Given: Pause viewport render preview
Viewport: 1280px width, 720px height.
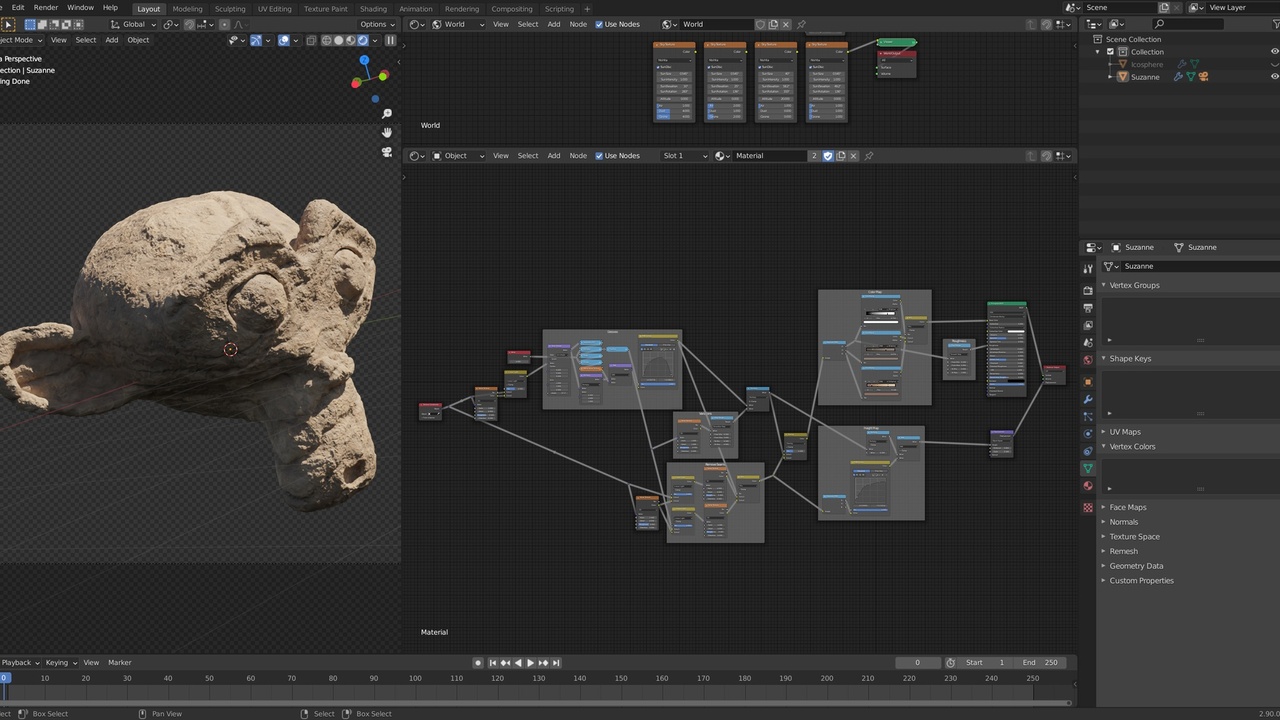Looking at the screenshot, I should click(391, 40).
